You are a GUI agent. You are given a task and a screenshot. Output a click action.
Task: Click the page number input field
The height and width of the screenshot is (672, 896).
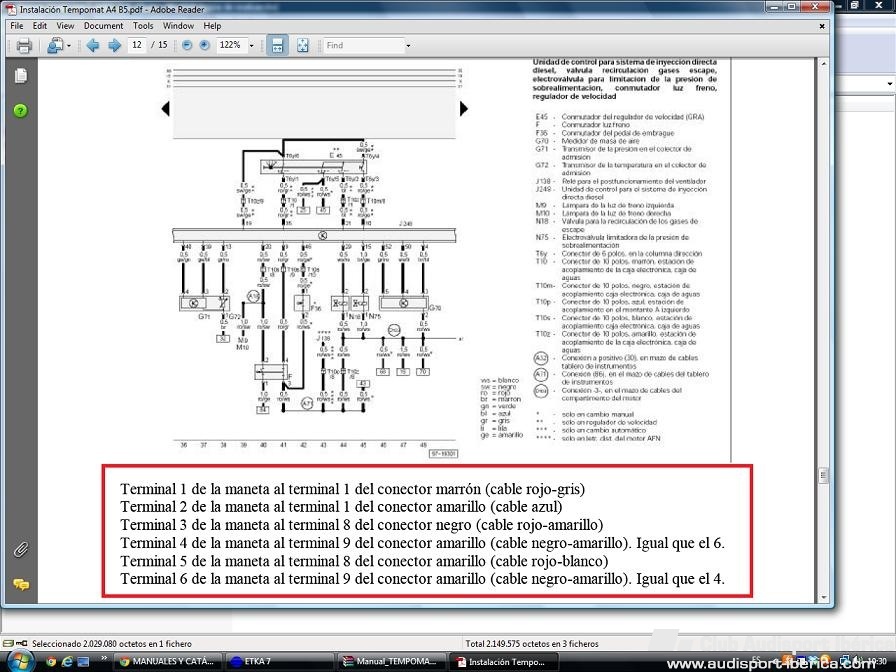pos(136,45)
